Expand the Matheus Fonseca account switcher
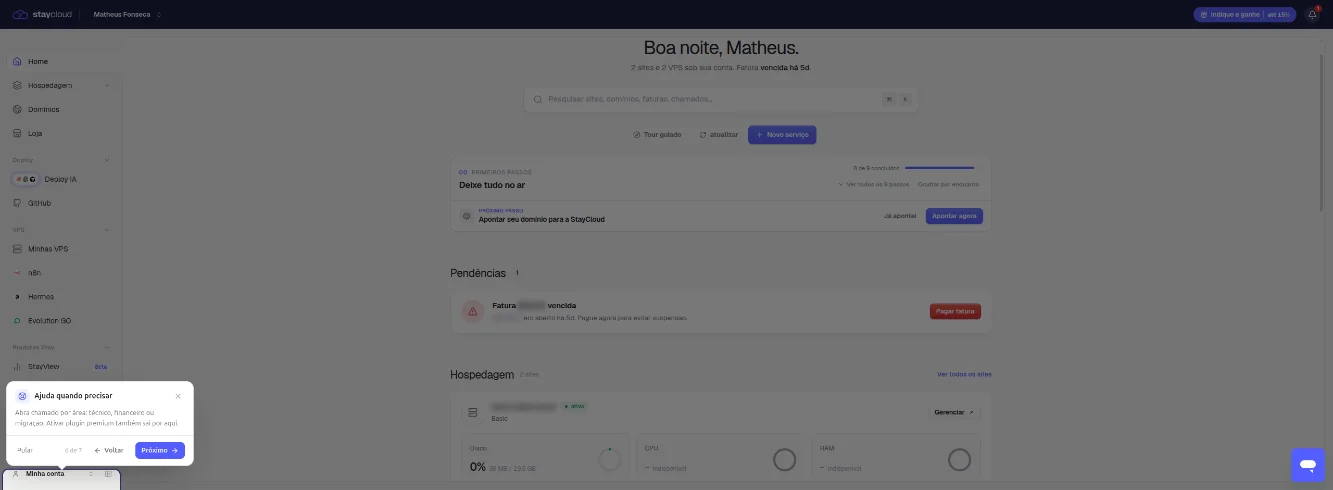The width and height of the screenshot is (1333, 490). tap(127, 15)
